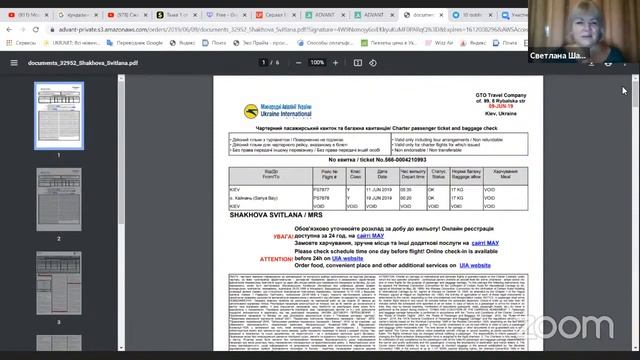This screenshot has height=360, width=640.
Task: Open the UKRAINT bookmark
Action: tap(72, 42)
